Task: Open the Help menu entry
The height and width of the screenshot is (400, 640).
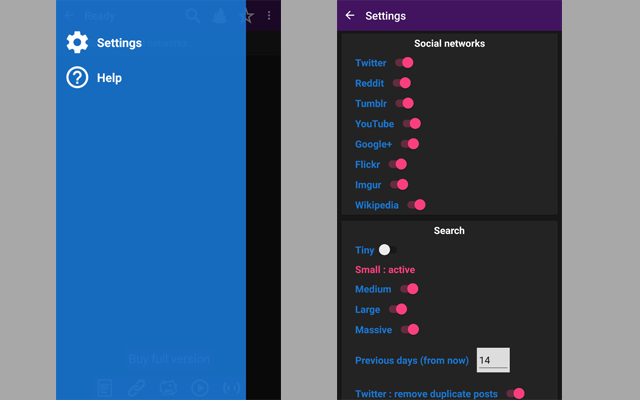Action: pyautogui.click(x=109, y=78)
